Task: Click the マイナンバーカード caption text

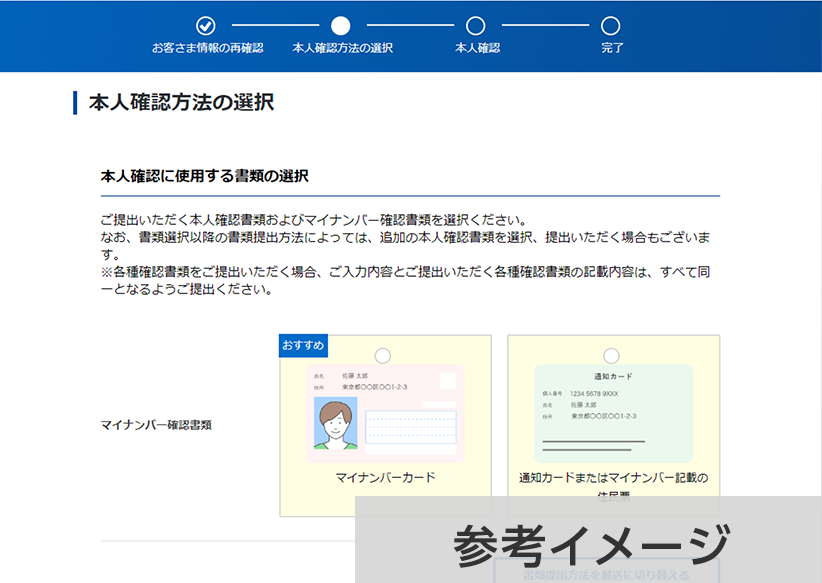Action: pyautogui.click(x=385, y=478)
